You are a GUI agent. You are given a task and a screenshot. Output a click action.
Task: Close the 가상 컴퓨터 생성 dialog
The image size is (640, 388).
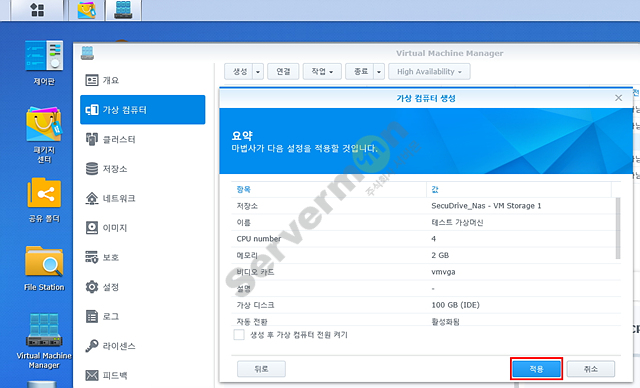point(618,98)
